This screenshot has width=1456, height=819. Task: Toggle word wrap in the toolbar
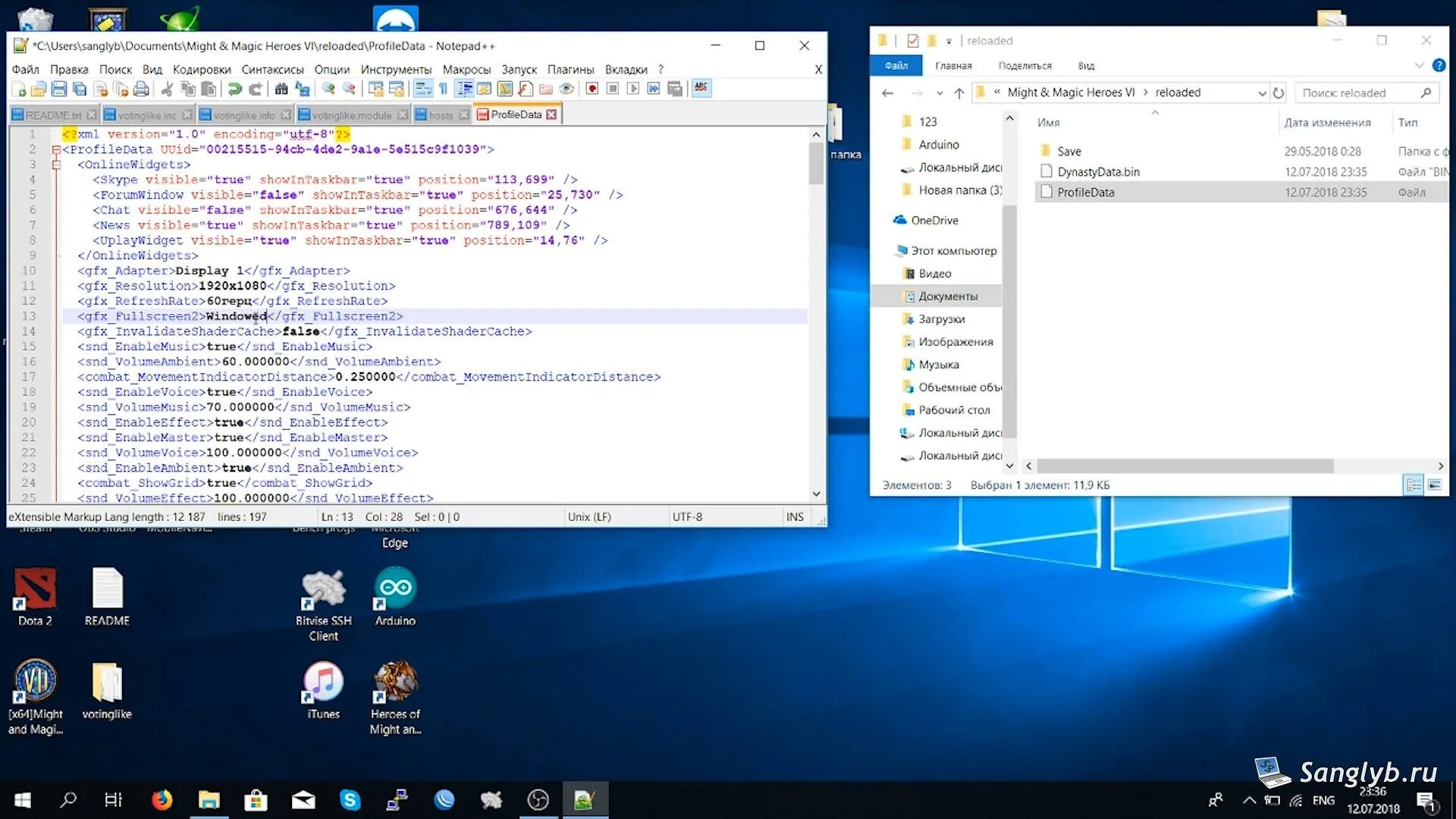click(424, 89)
